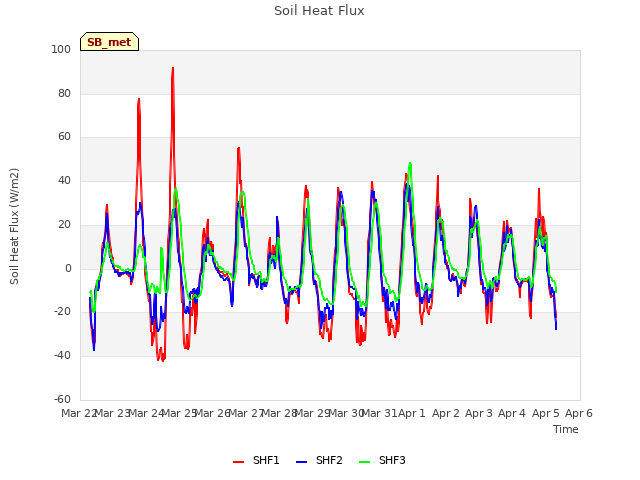Screen dimensions: 640x480
Task: Click the -60 y-axis tick label
Action: 62,399
